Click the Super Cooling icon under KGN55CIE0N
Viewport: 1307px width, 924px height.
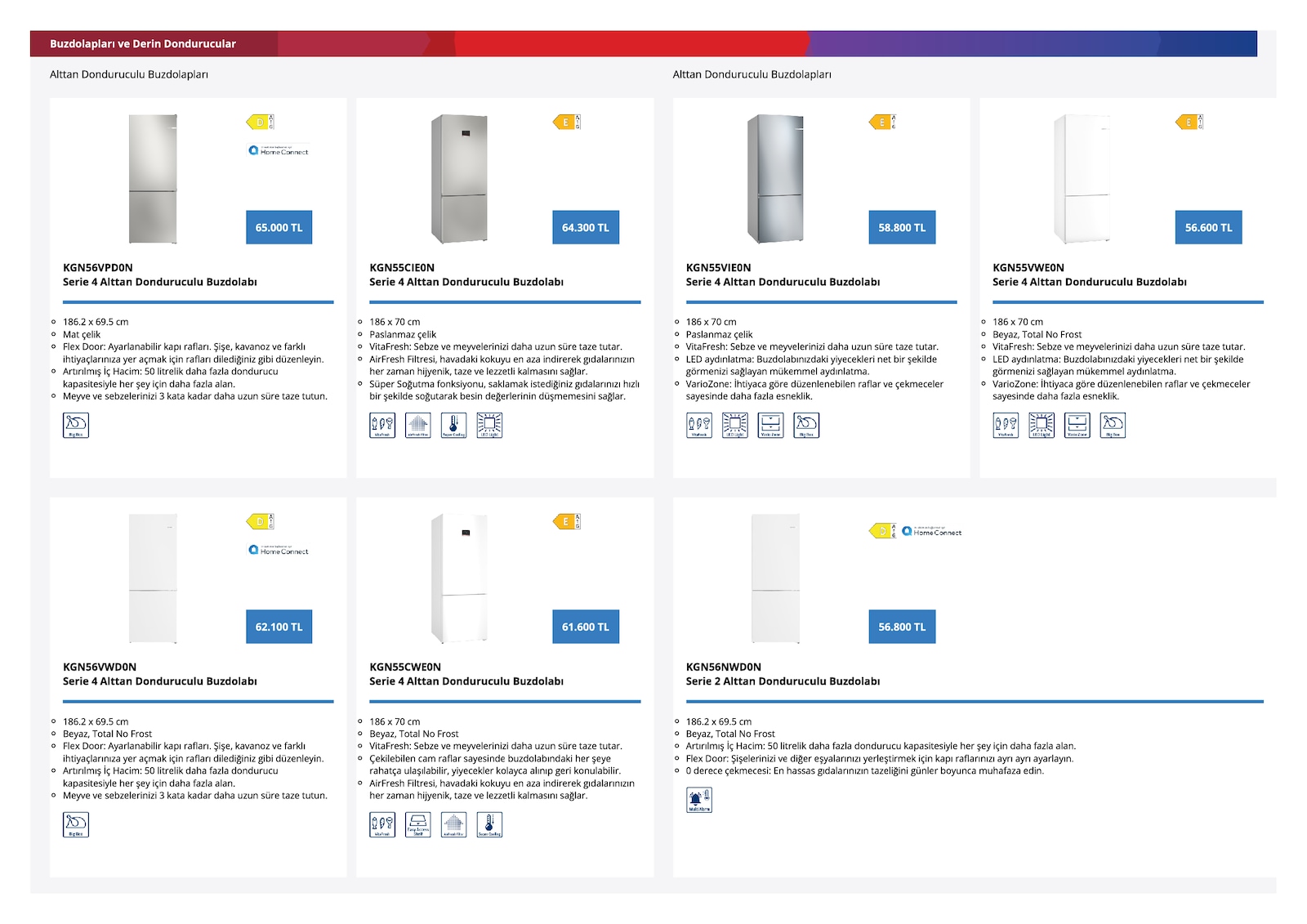(453, 426)
